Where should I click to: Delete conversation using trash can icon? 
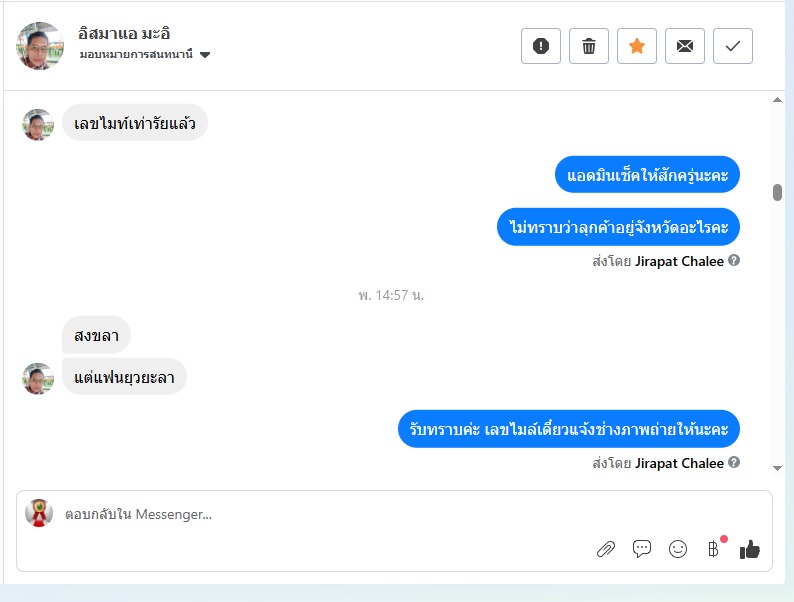pos(588,46)
